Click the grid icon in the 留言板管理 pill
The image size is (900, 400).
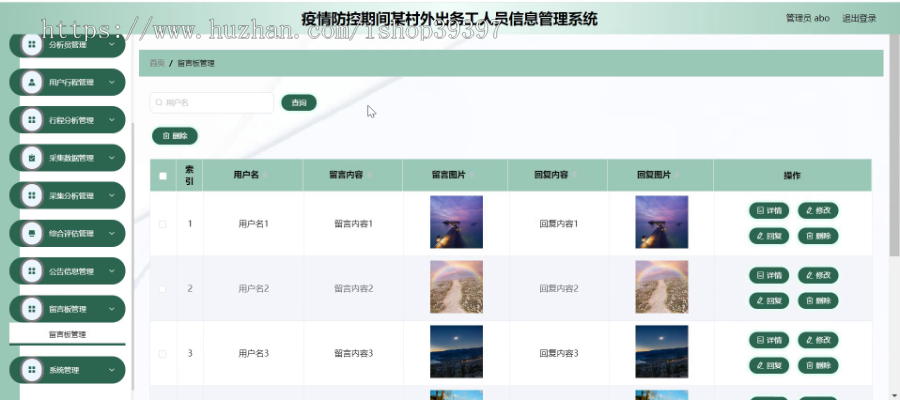[x=32, y=309]
